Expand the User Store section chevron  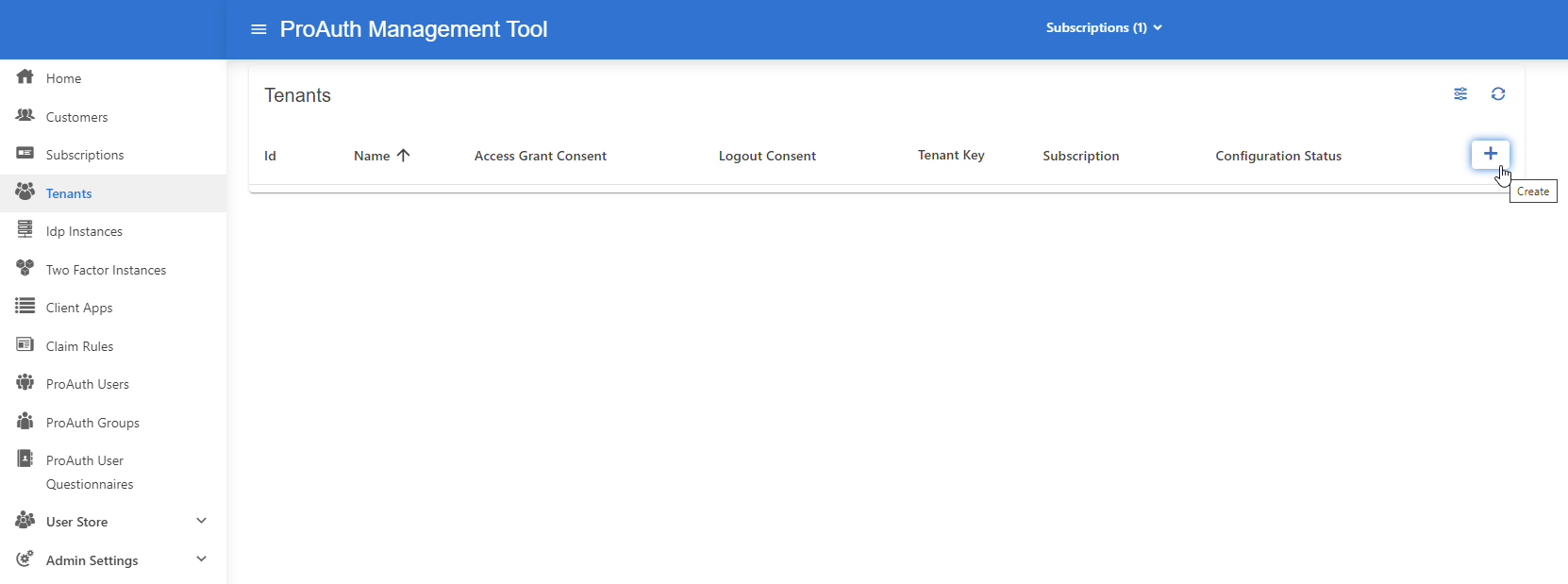pyautogui.click(x=201, y=521)
